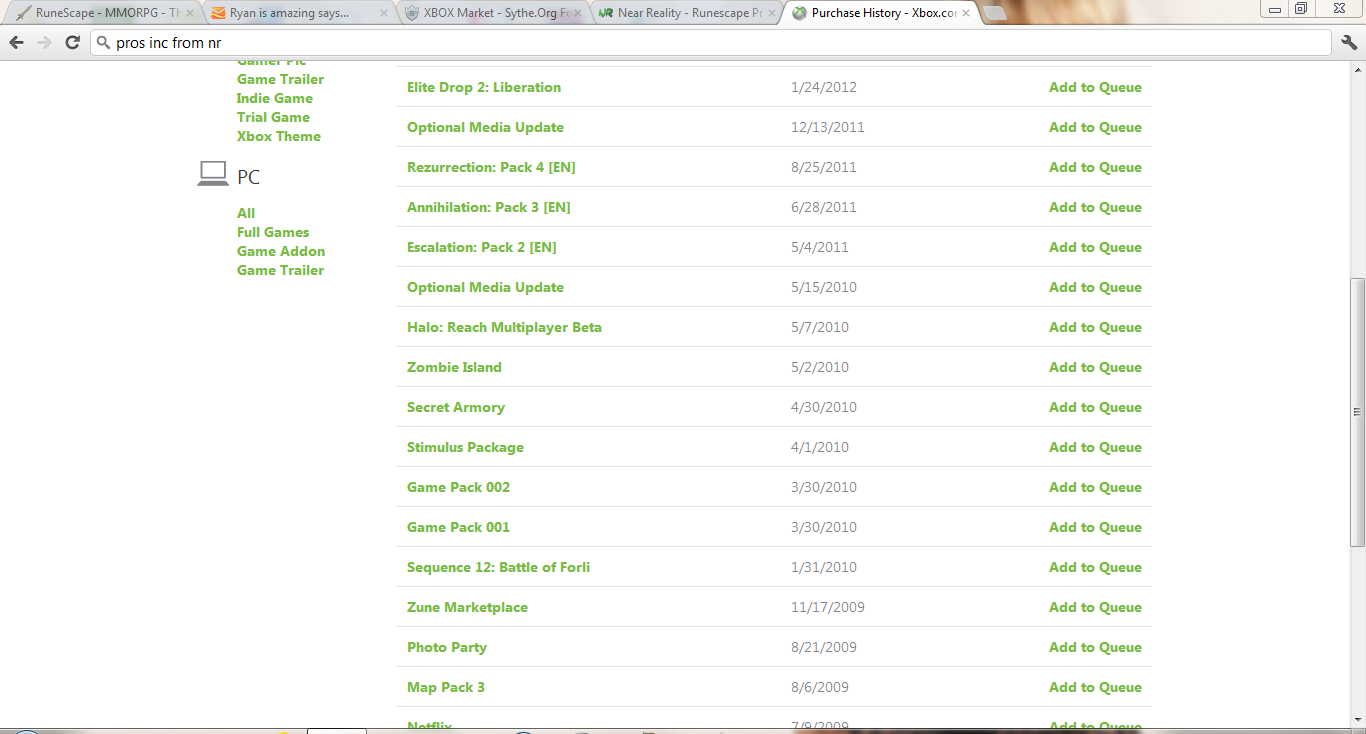Add Annihilation: Pack 3 to queue
This screenshot has height=734, width=1366.
click(1095, 207)
